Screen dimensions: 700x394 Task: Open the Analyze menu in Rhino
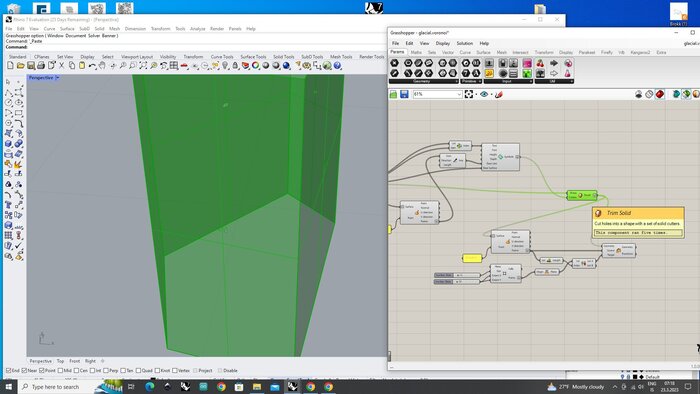[x=197, y=29]
